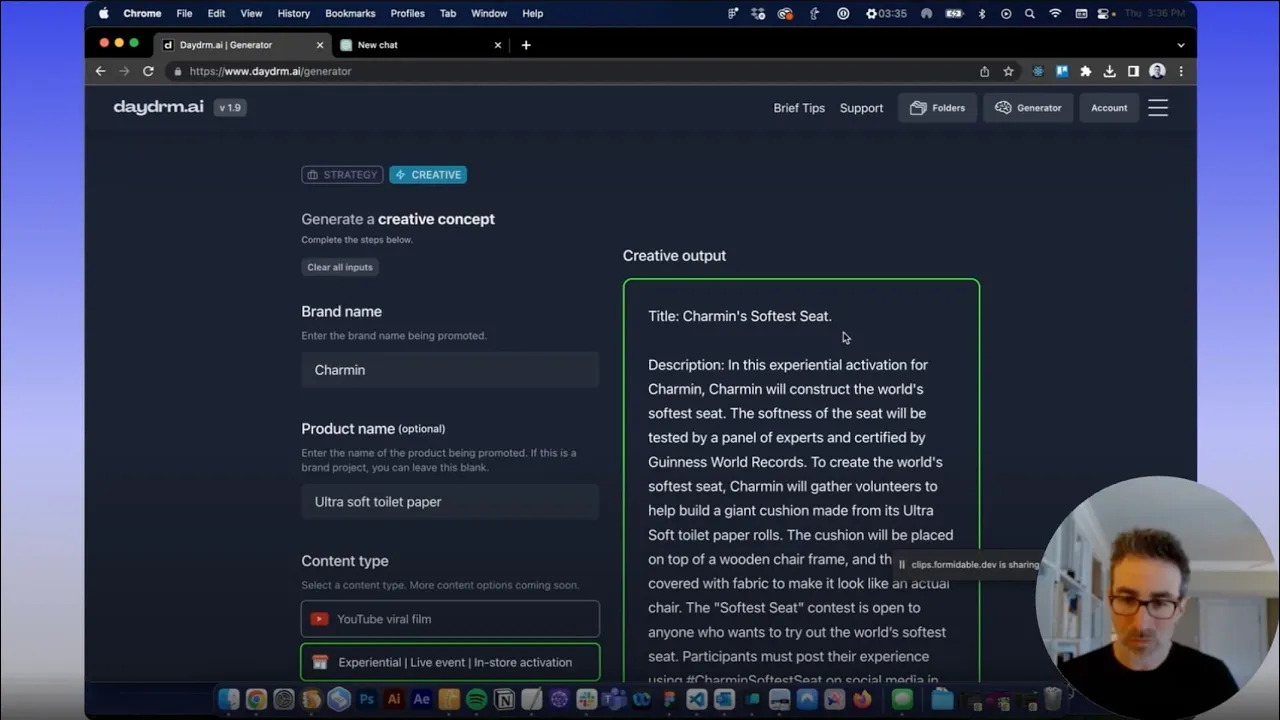
Task: Open Illustrator from the Dock
Action: click(394, 700)
